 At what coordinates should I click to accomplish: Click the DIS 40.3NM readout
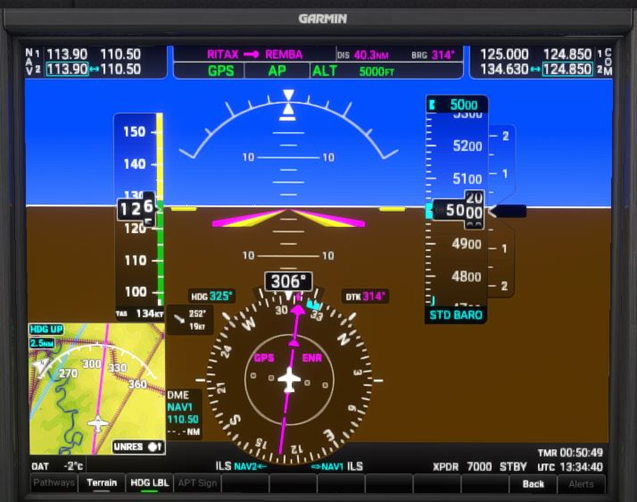point(362,55)
